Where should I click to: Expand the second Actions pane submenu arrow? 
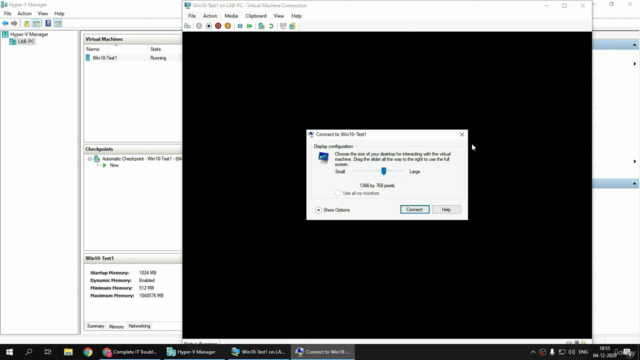point(635,161)
